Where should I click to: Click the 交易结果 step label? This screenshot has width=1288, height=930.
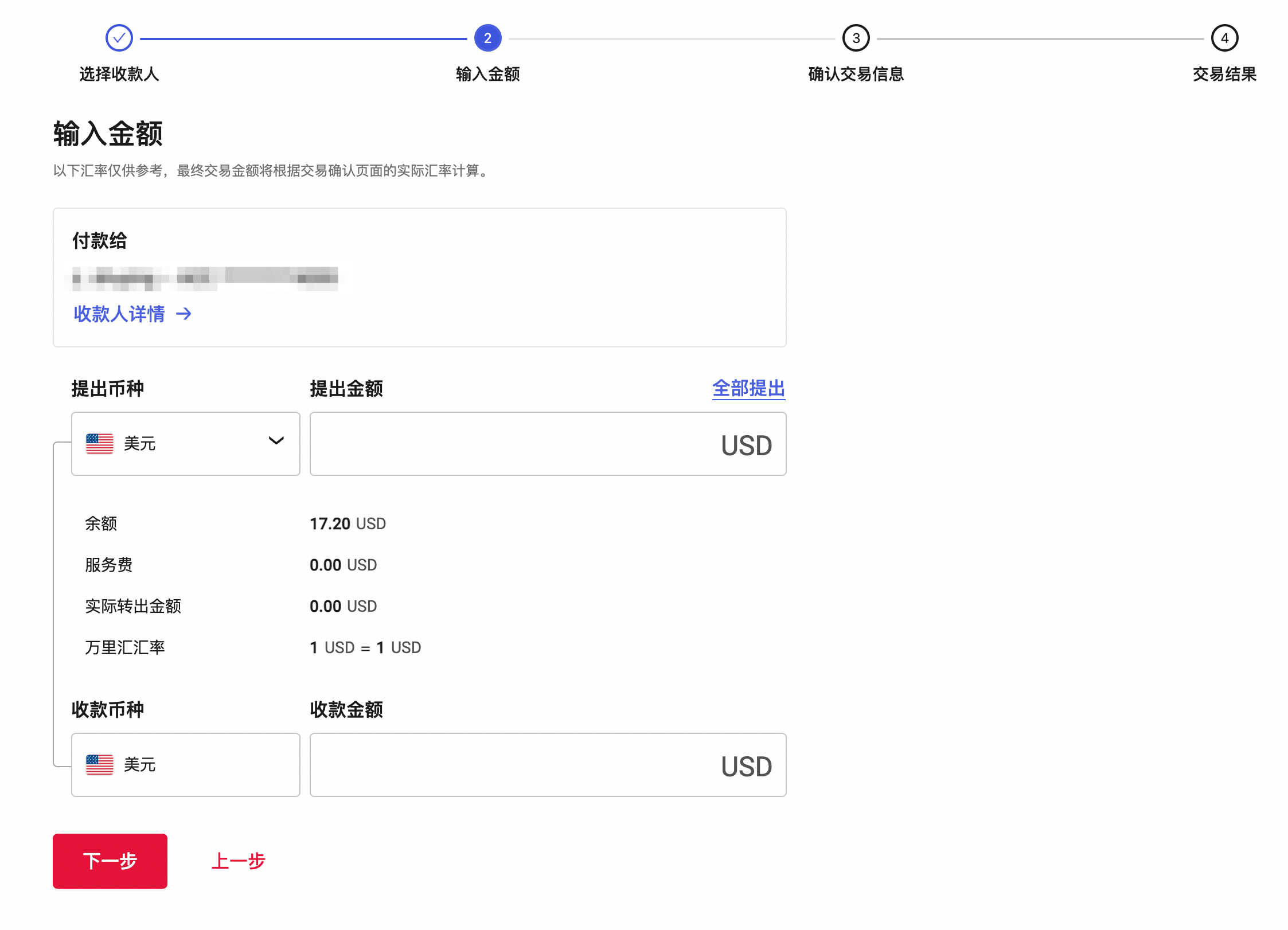point(1224,74)
